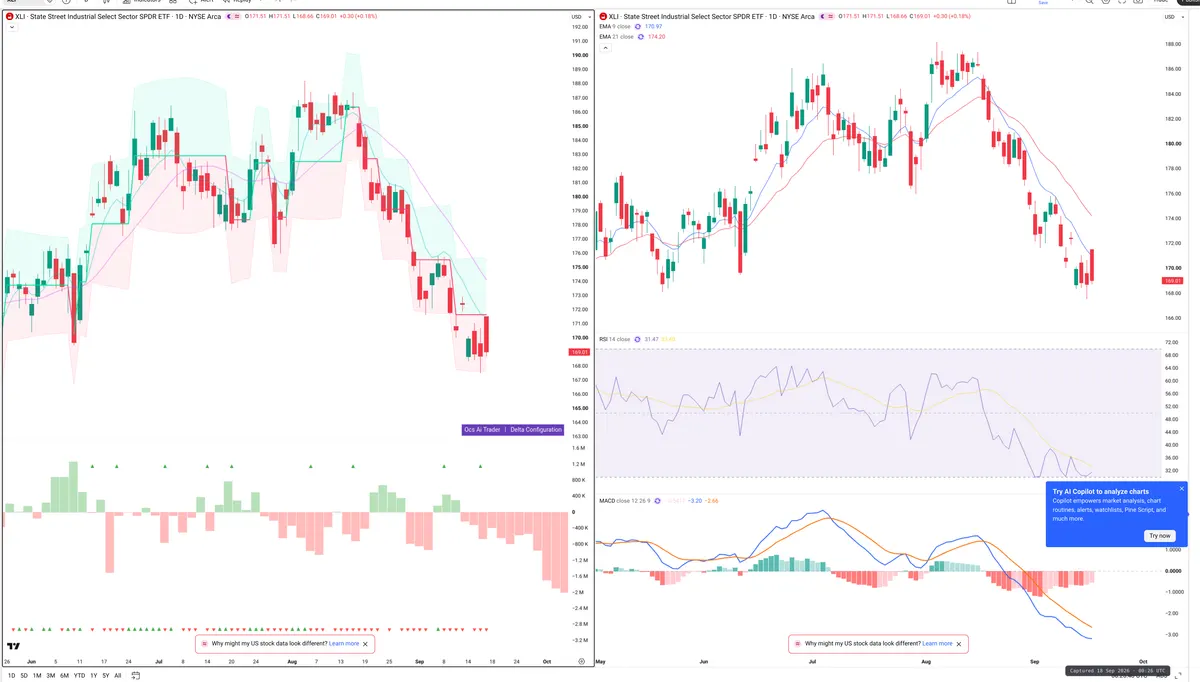
Task: Click the right chart symbol title text
Action: [x=712, y=17]
